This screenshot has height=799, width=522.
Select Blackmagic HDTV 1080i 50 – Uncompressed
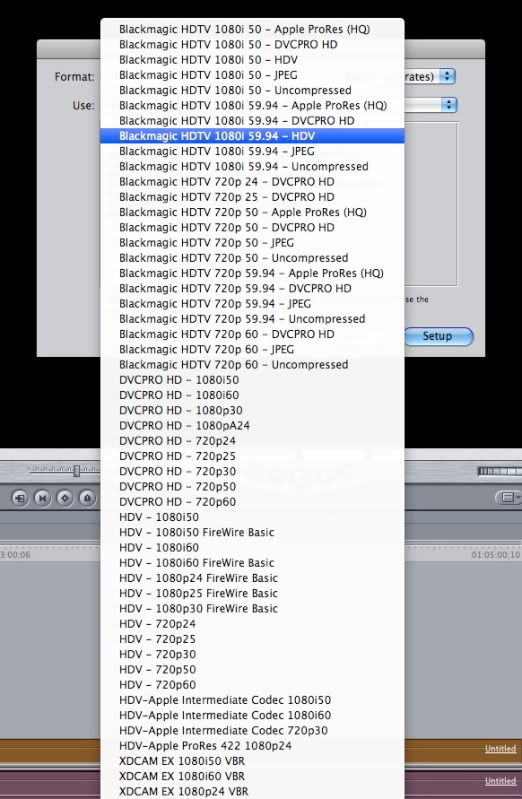[252, 90]
